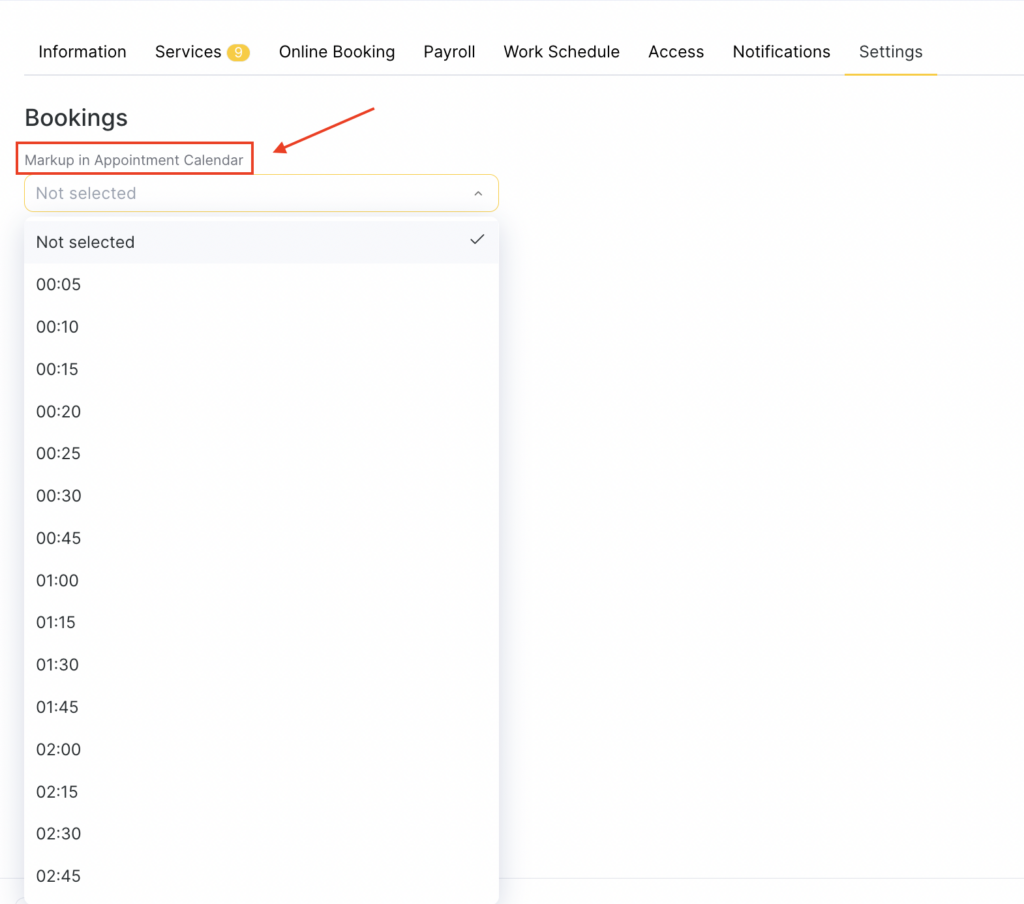Click the Markup in Appointment Calendar field
Viewport: 1024px width, 904px height.
pyautogui.click(x=250, y=193)
